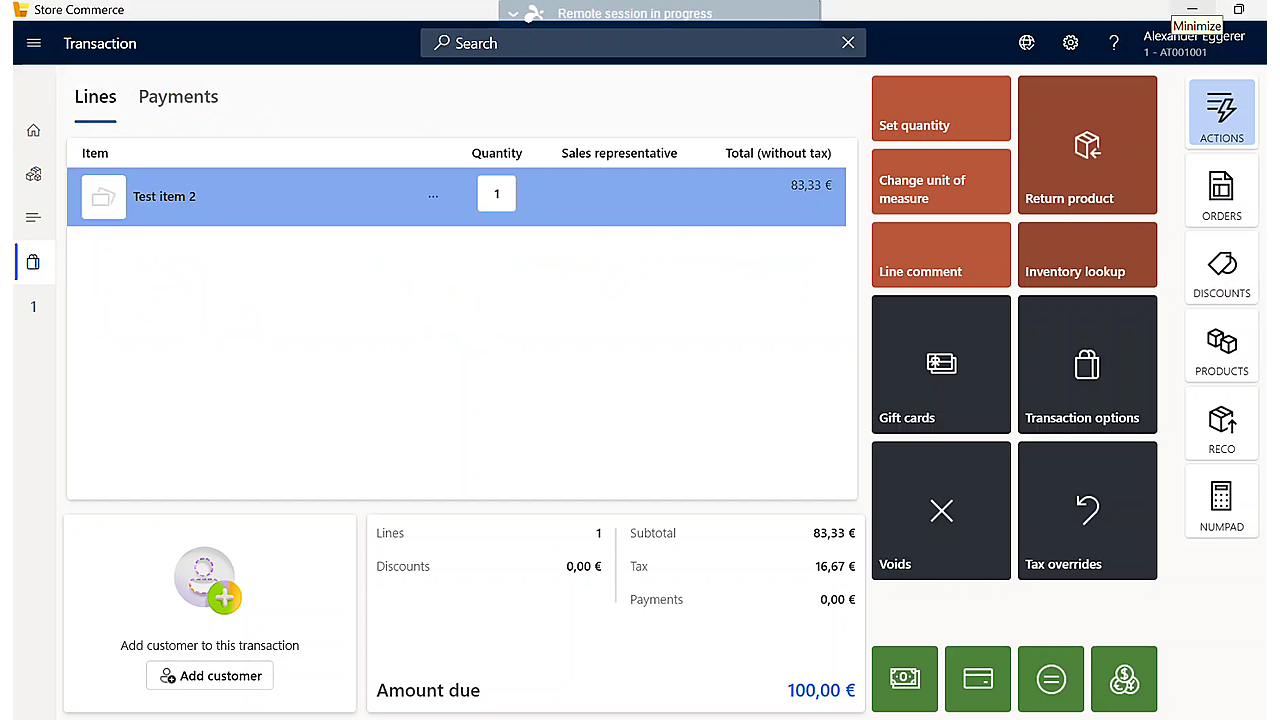Open the PRODUCTS panel button
The height and width of the screenshot is (720, 1280).
(x=1221, y=347)
